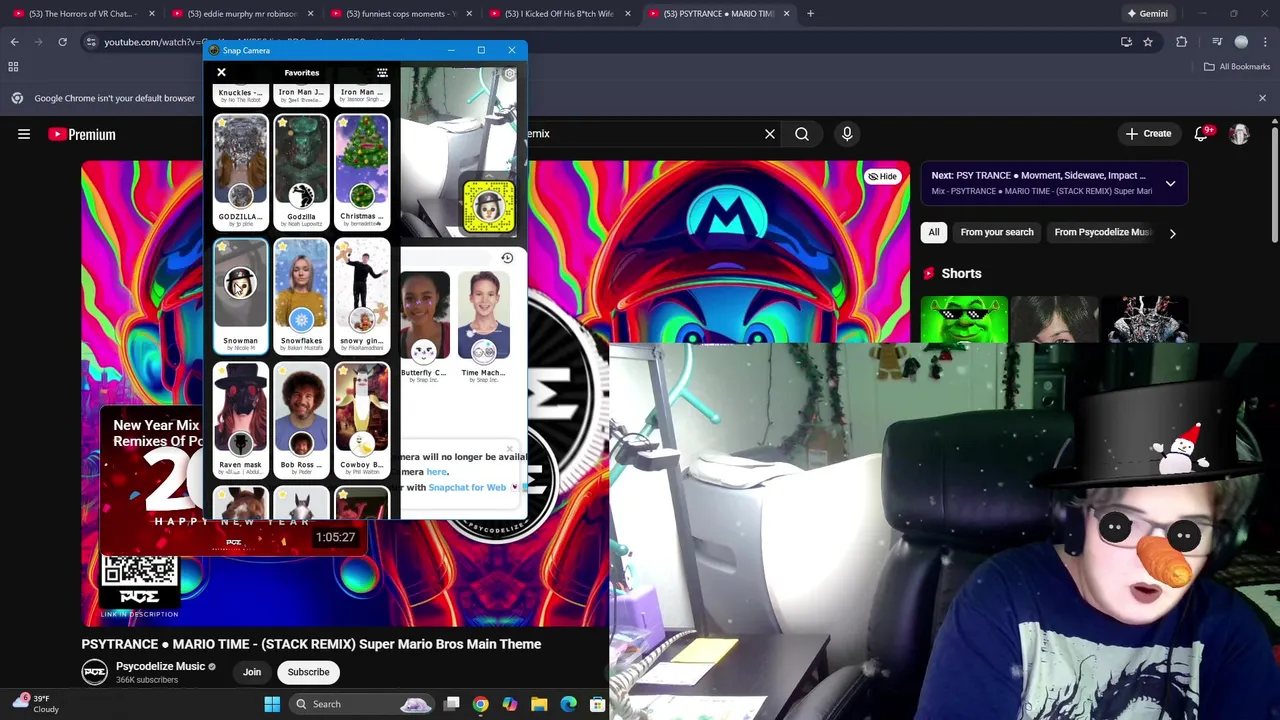Open a new Chrome tab
The width and height of the screenshot is (1280, 720).
click(810, 14)
